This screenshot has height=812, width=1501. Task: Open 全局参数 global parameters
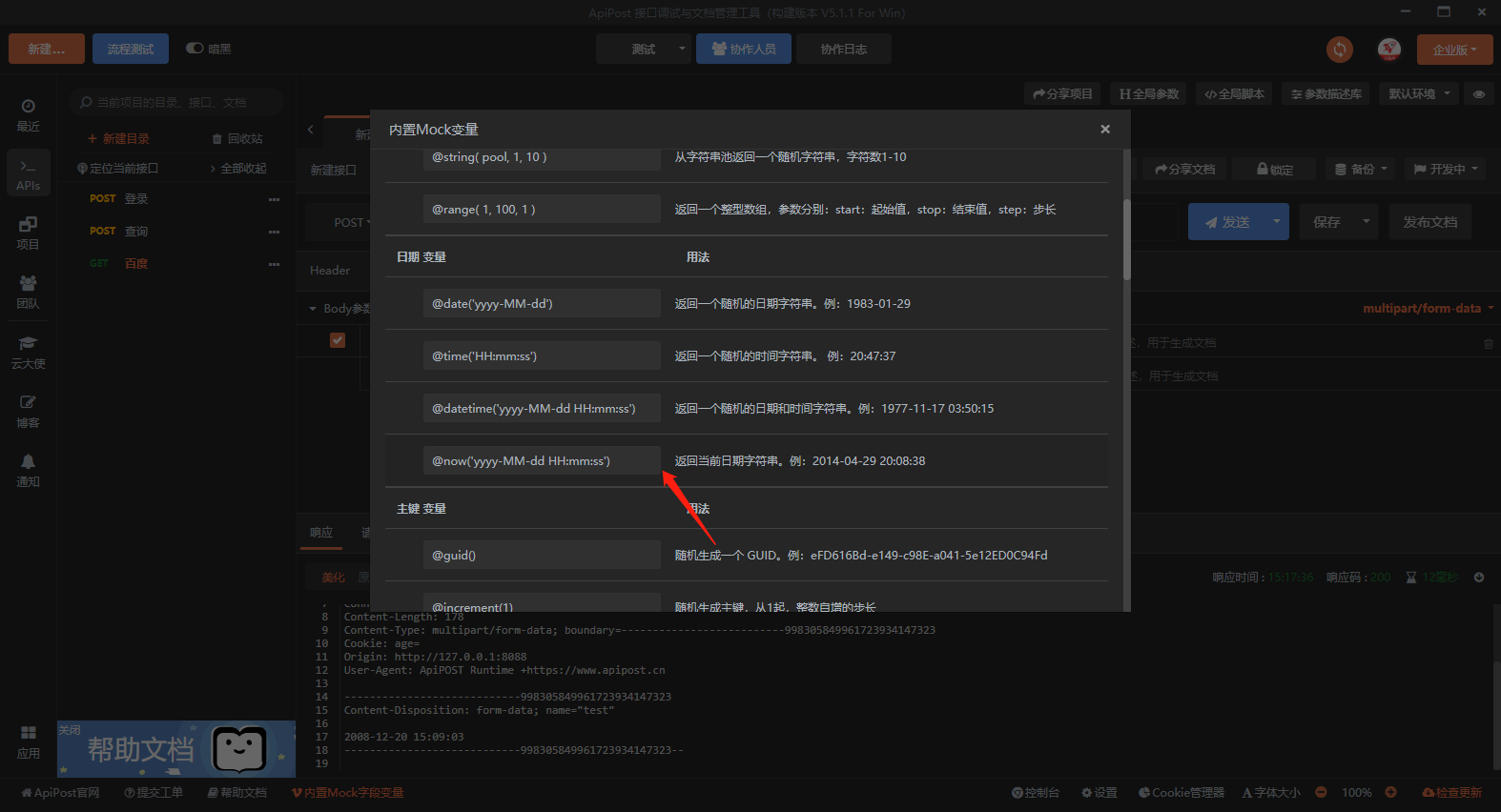[1149, 93]
